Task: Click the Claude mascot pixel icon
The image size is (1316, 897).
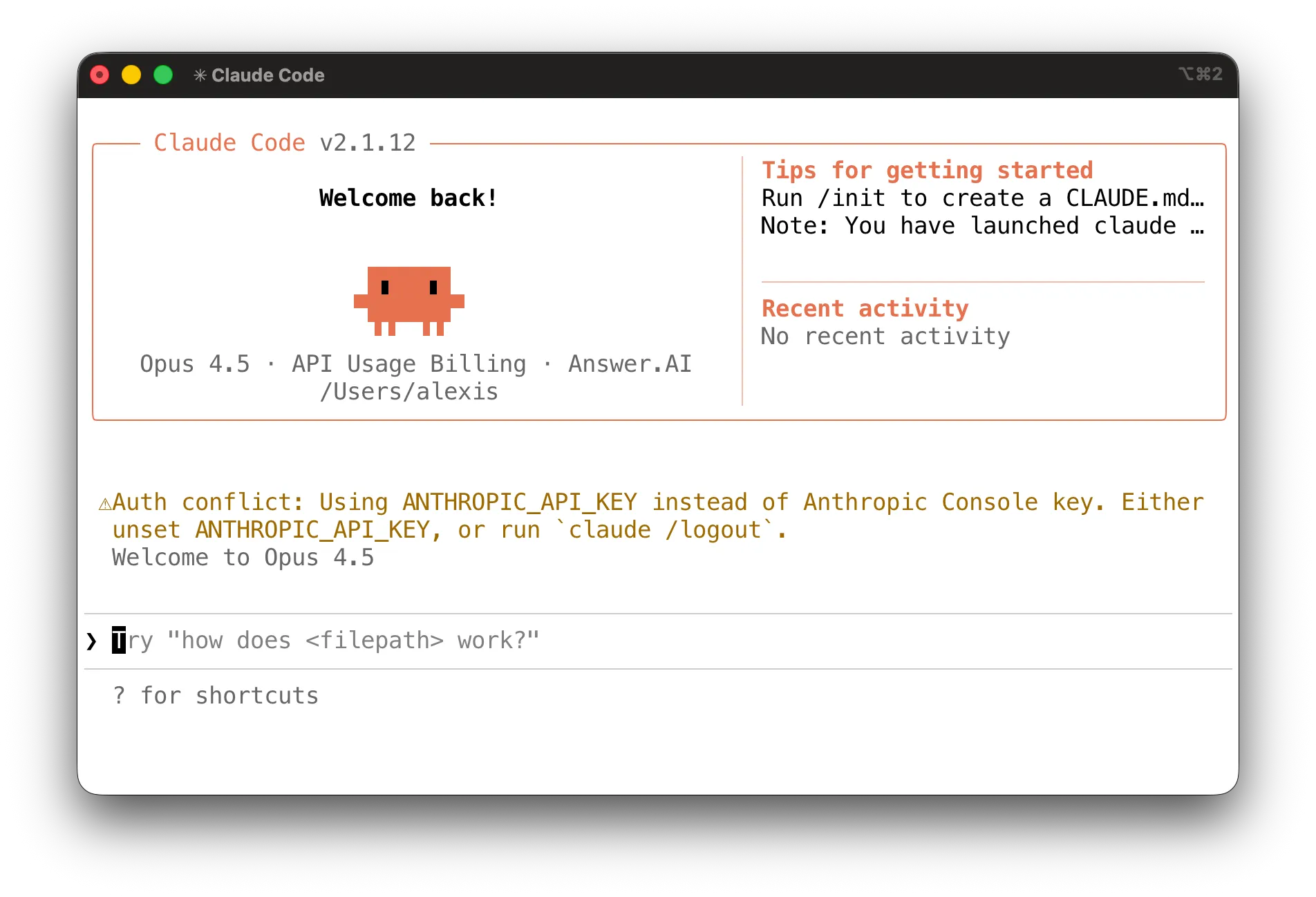Action: (409, 301)
